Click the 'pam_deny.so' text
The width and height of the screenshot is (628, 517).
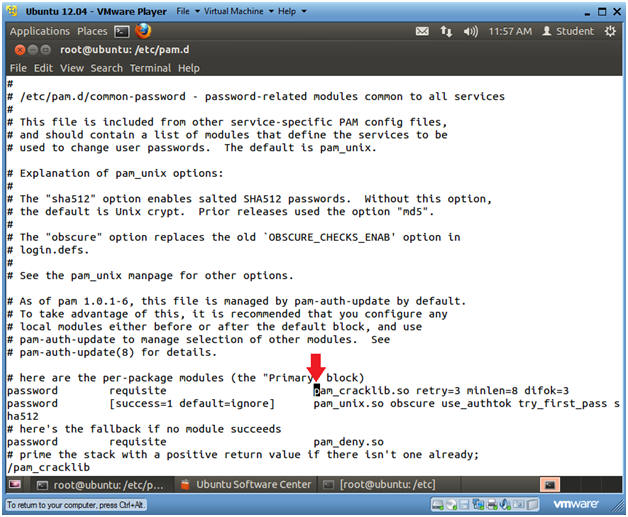point(348,442)
